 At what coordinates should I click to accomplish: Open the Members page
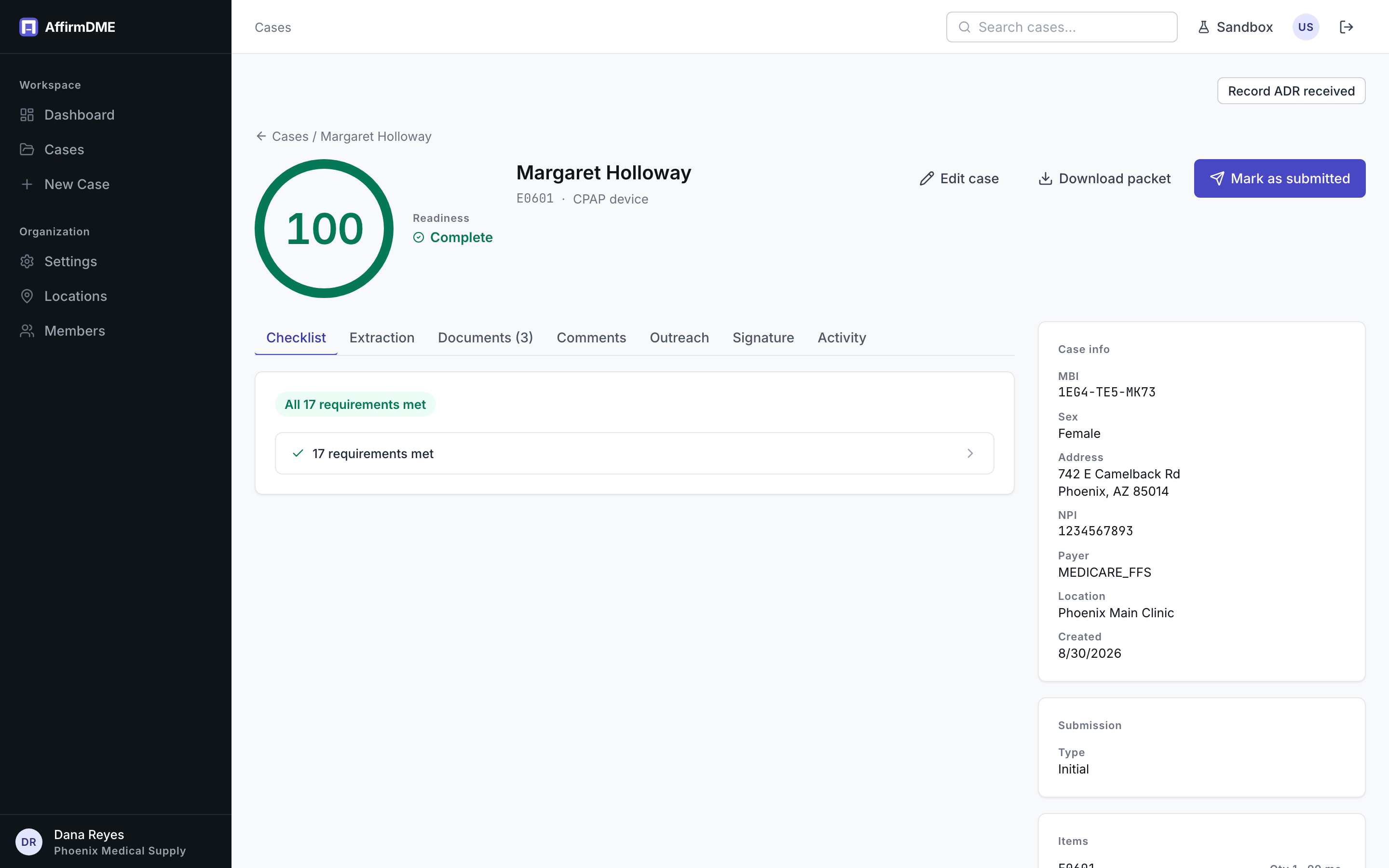tap(63, 331)
